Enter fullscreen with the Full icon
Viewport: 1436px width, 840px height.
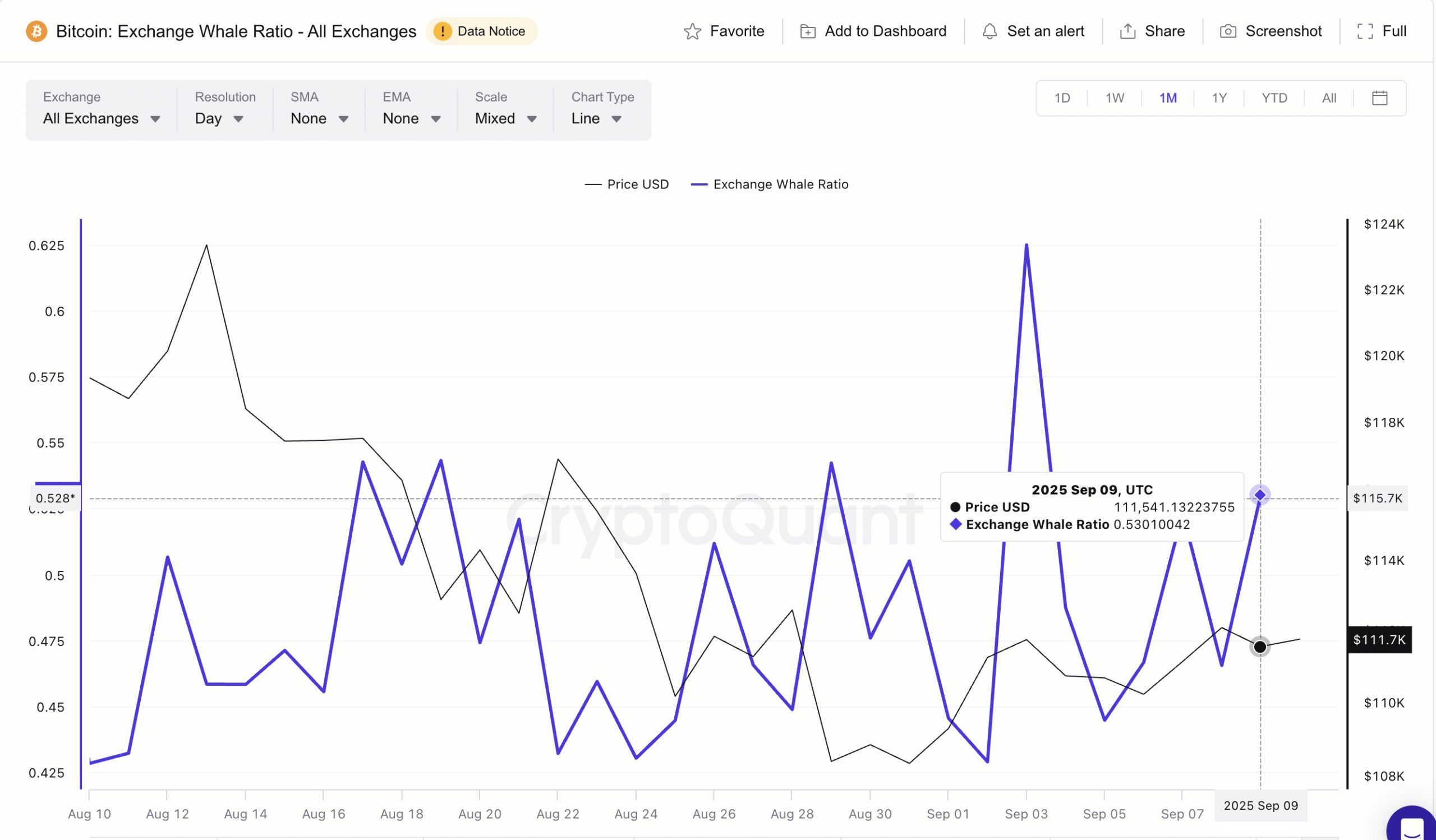click(x=1366, y=31)
